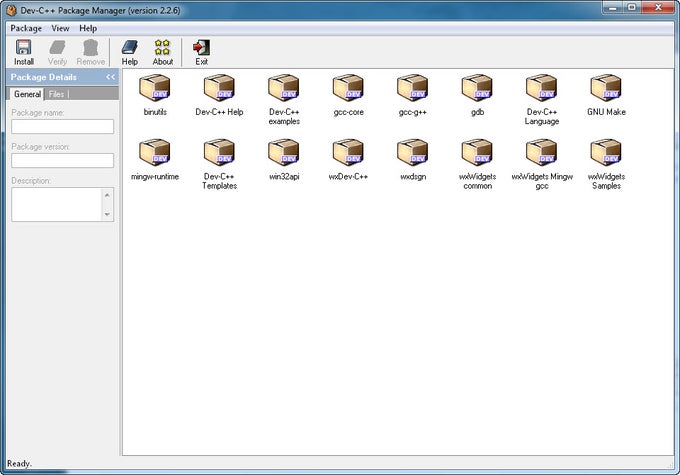
Task: Close the Package Manager window
Action: (x=658, y=7)
